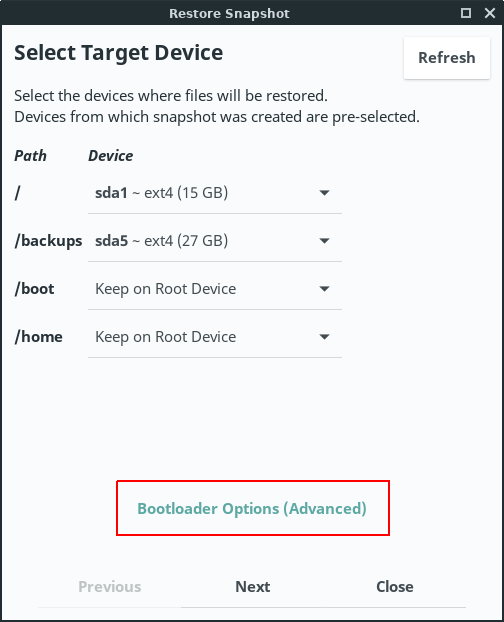Click the Path column header

pos(31,156)
